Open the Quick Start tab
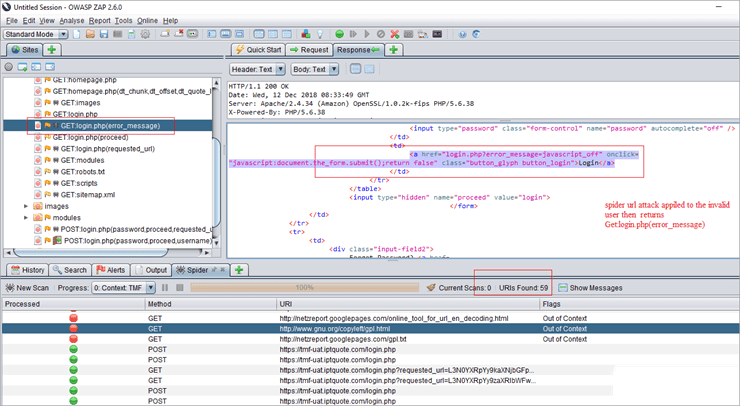The image size is (740, 406). (258, 49)
